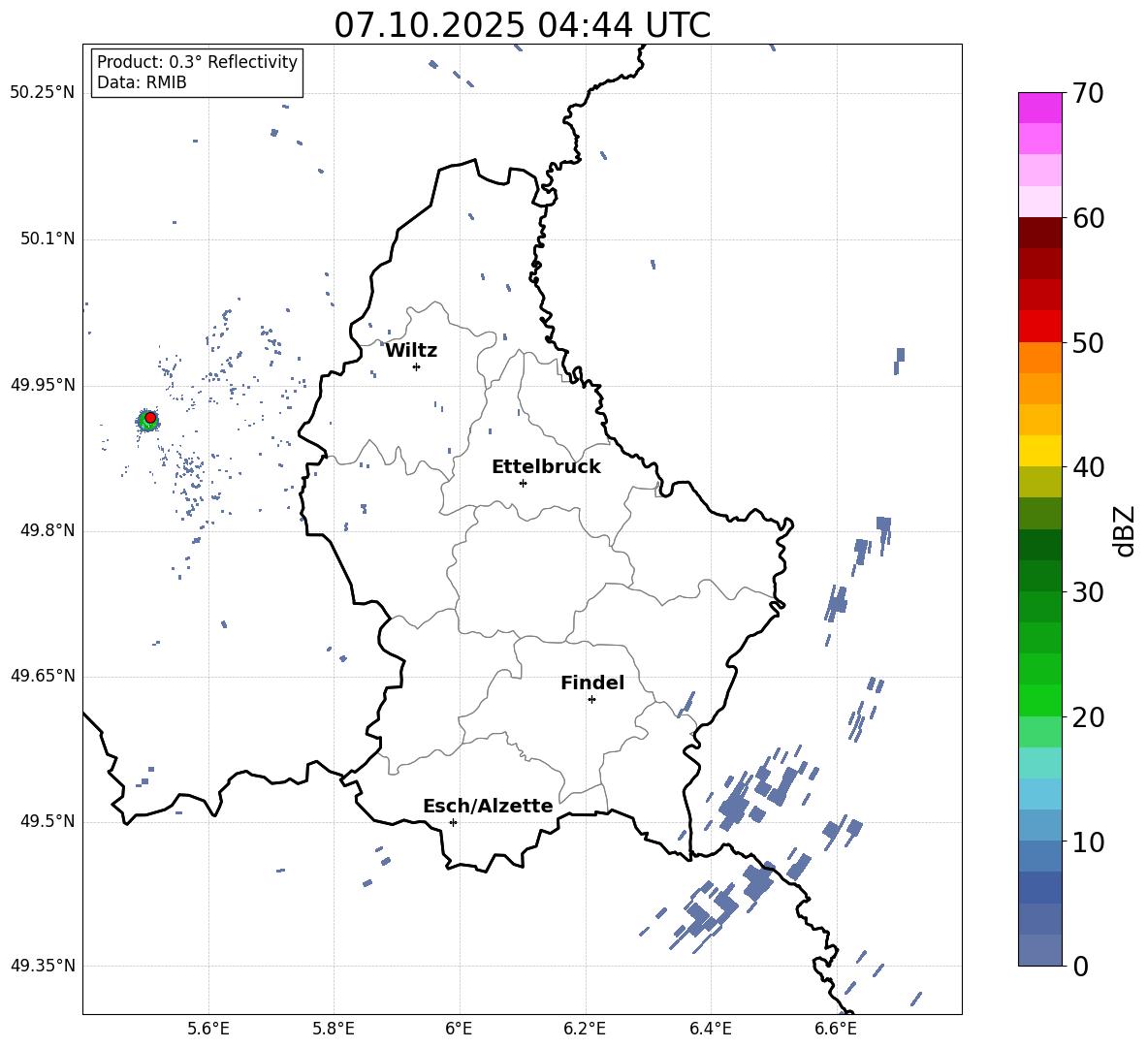
Task: Click the light cyan 15 dBZ colorbar segment
Action: [1040, 763]
